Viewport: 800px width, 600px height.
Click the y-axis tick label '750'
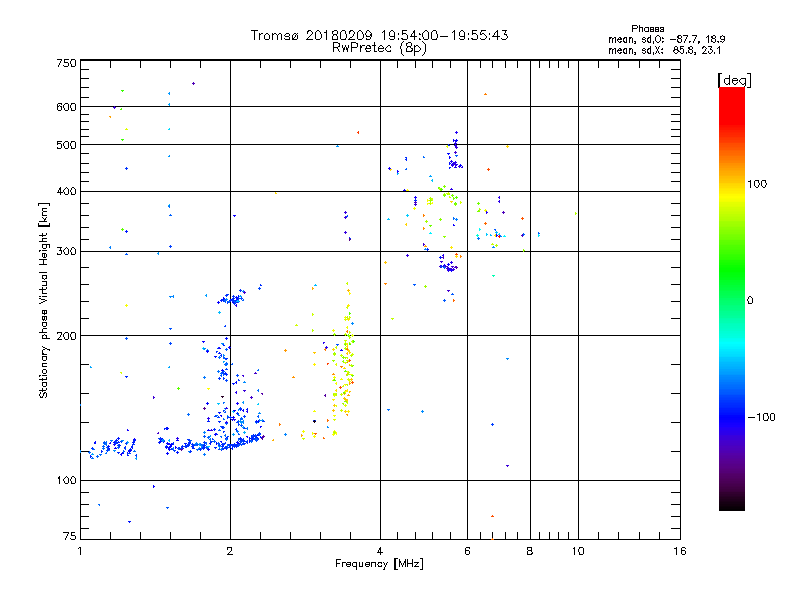coord(66,63)
